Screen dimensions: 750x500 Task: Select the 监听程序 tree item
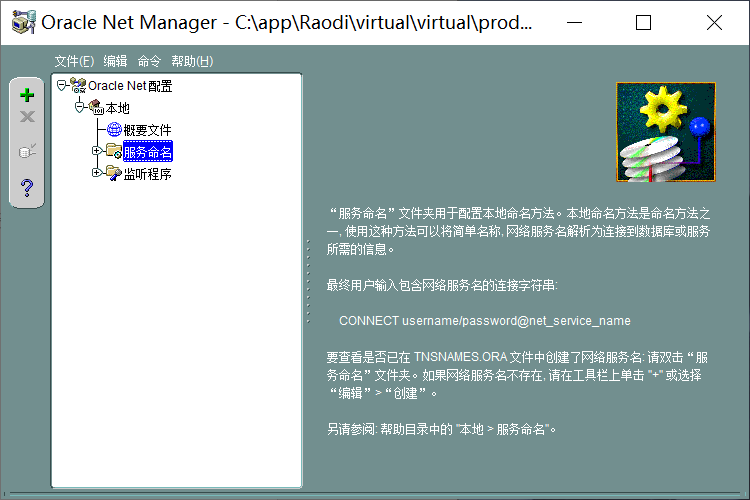147,174
